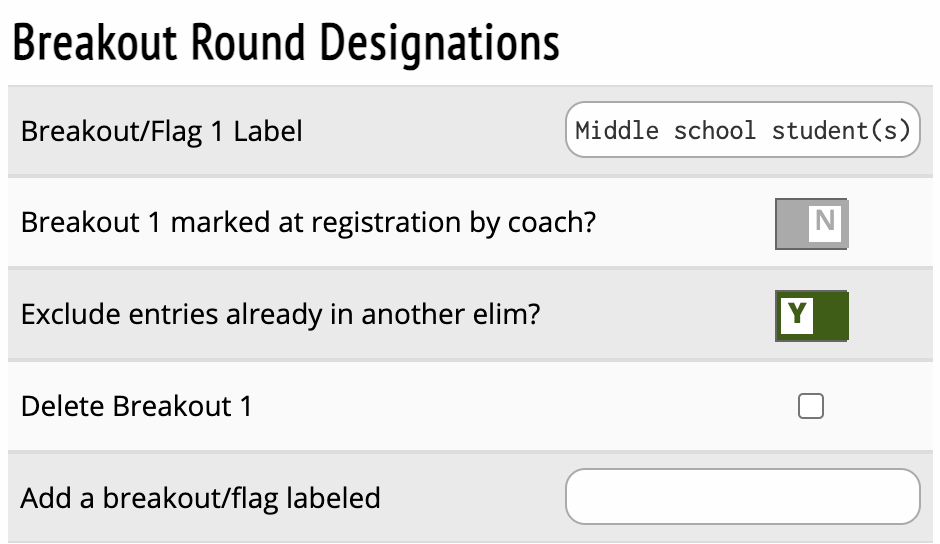Image resolution: width=940 pixels, height=544 pixels.
Task: Click the white Y knob on the green toggle
Action: [x=796, y=314]
